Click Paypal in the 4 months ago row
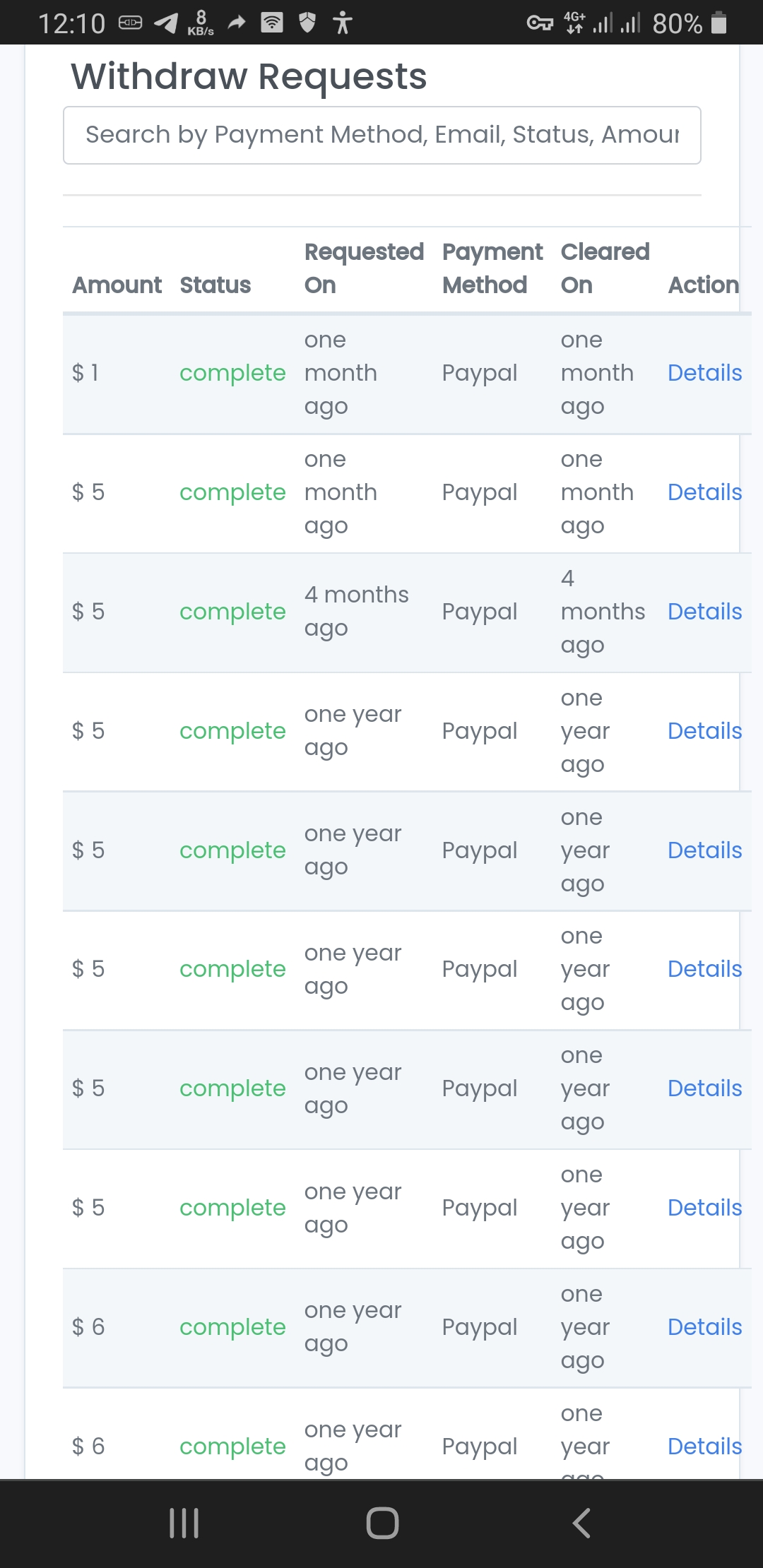This screenshot has width=763, height=1568. click(x=480, y=612)
